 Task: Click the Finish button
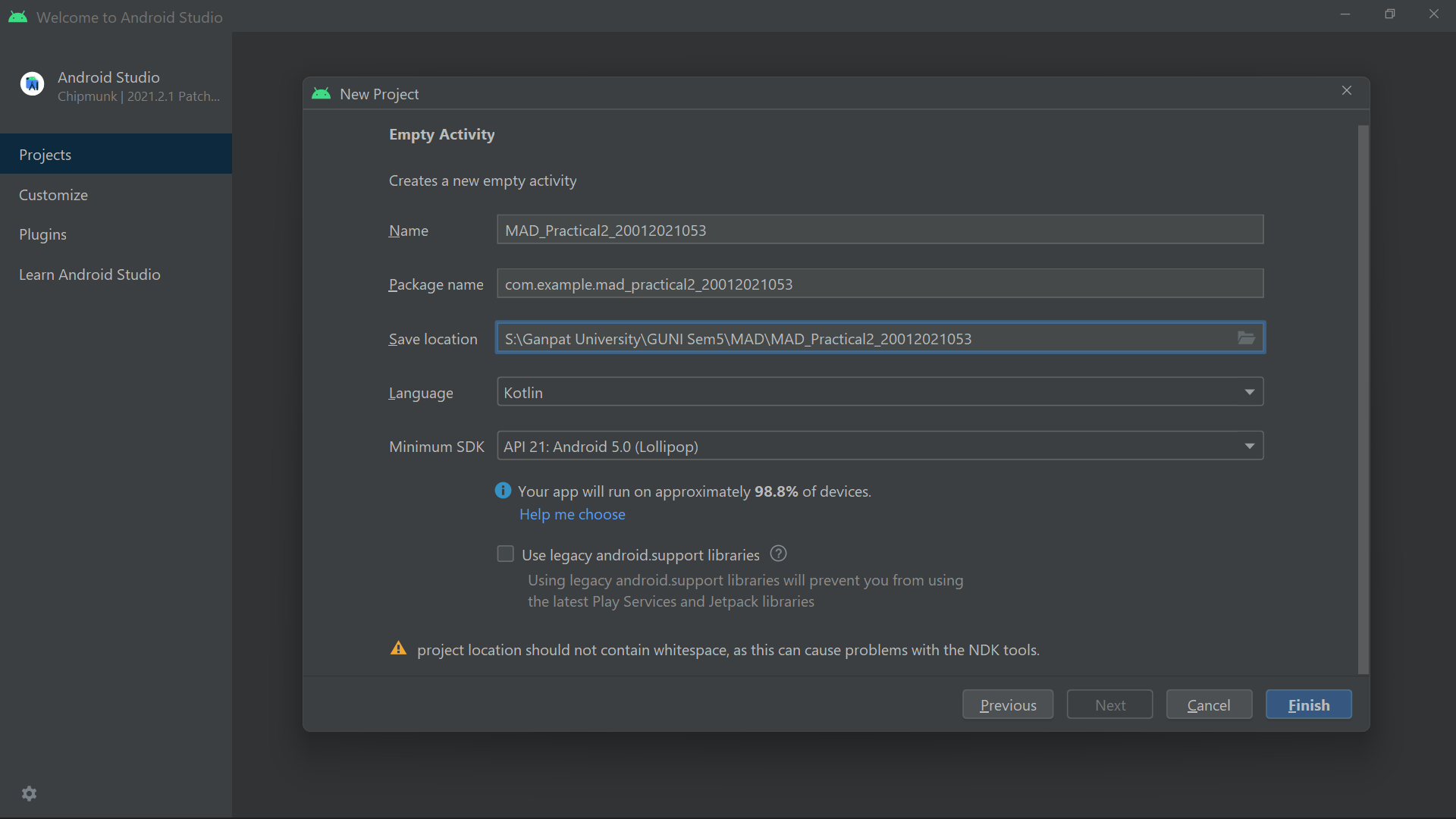[1308, 704]
